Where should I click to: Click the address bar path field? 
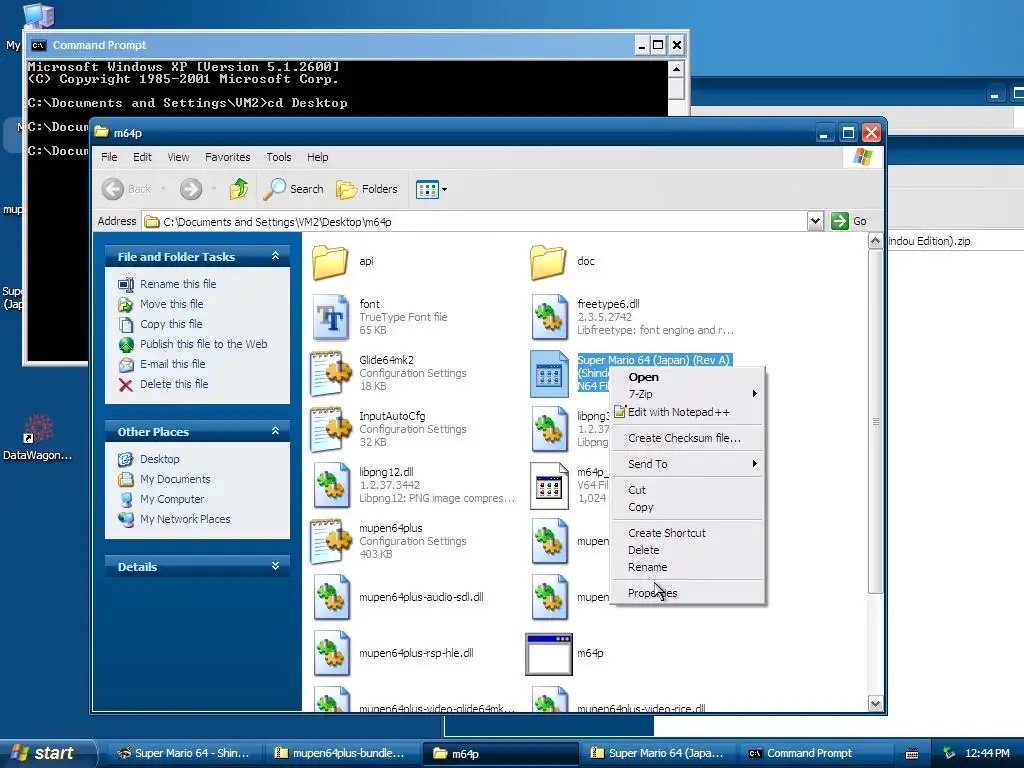(475, 222)
